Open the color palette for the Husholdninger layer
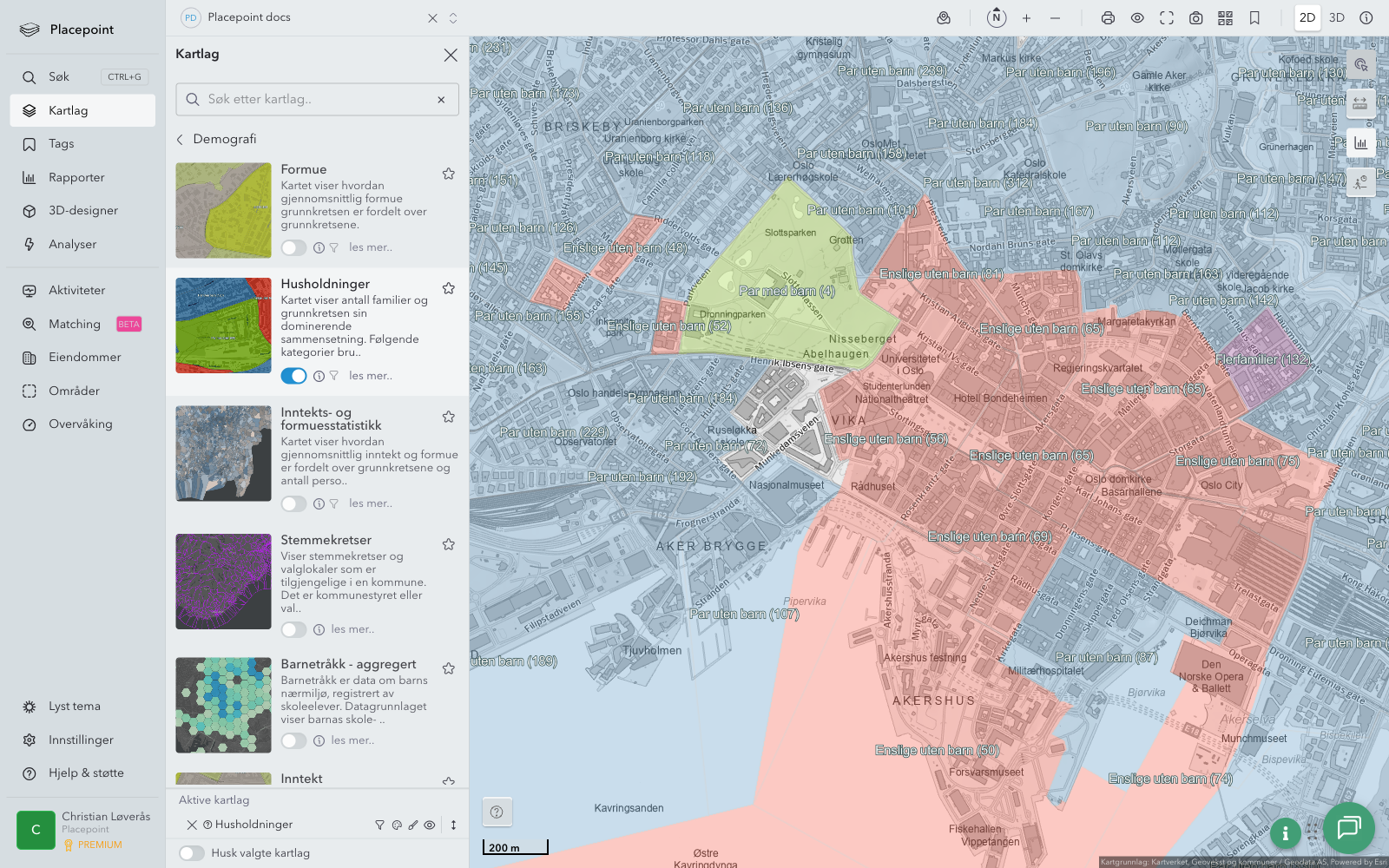This screenshot has width=1389, height=868. pyautogui.click(x=397, y=825)
